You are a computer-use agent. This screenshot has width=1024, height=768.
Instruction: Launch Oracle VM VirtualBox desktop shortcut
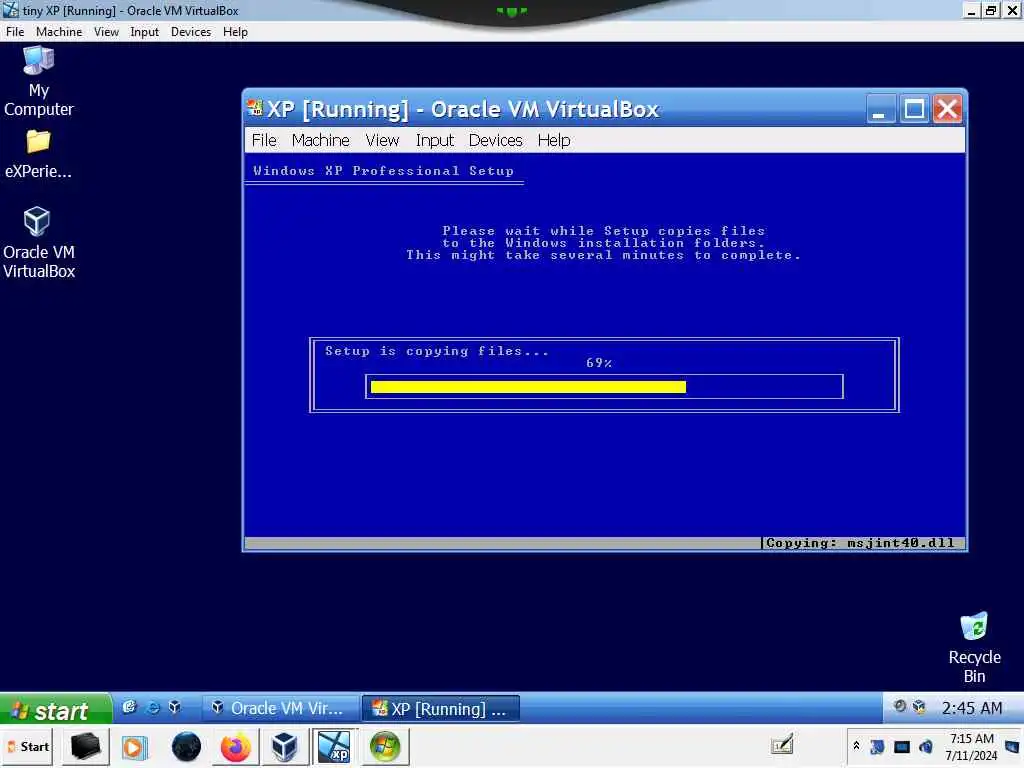point(39,243)
